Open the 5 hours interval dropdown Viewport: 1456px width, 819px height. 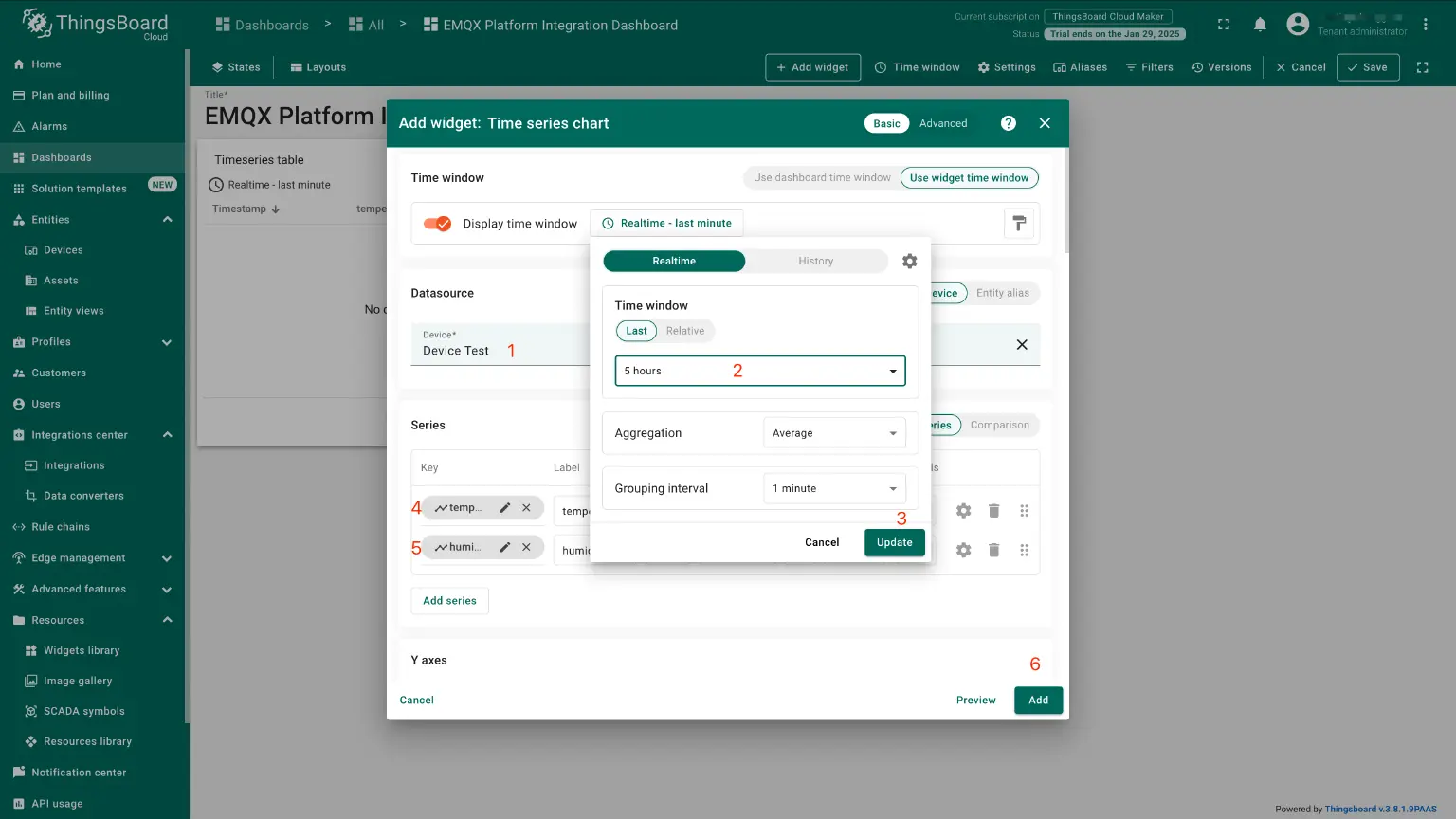[759, 371]
